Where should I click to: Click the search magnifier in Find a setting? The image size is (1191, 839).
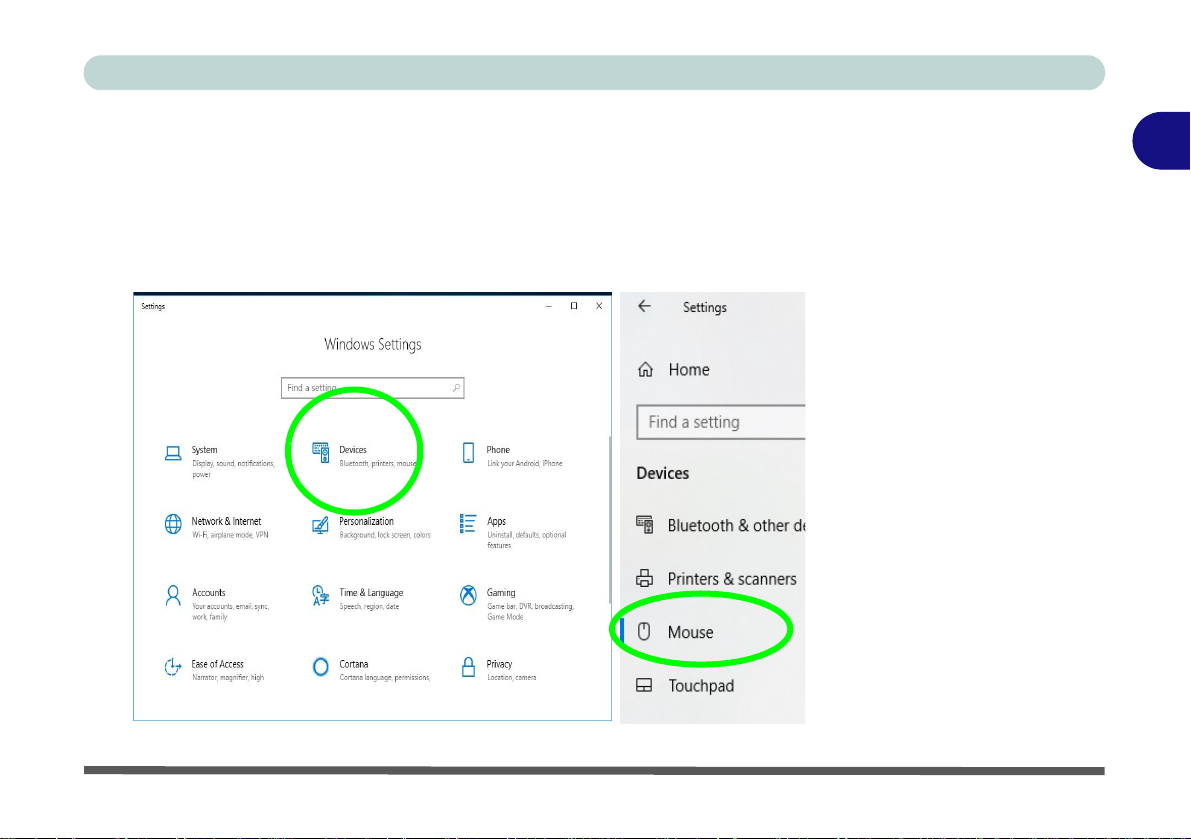[x=456, y=388]
